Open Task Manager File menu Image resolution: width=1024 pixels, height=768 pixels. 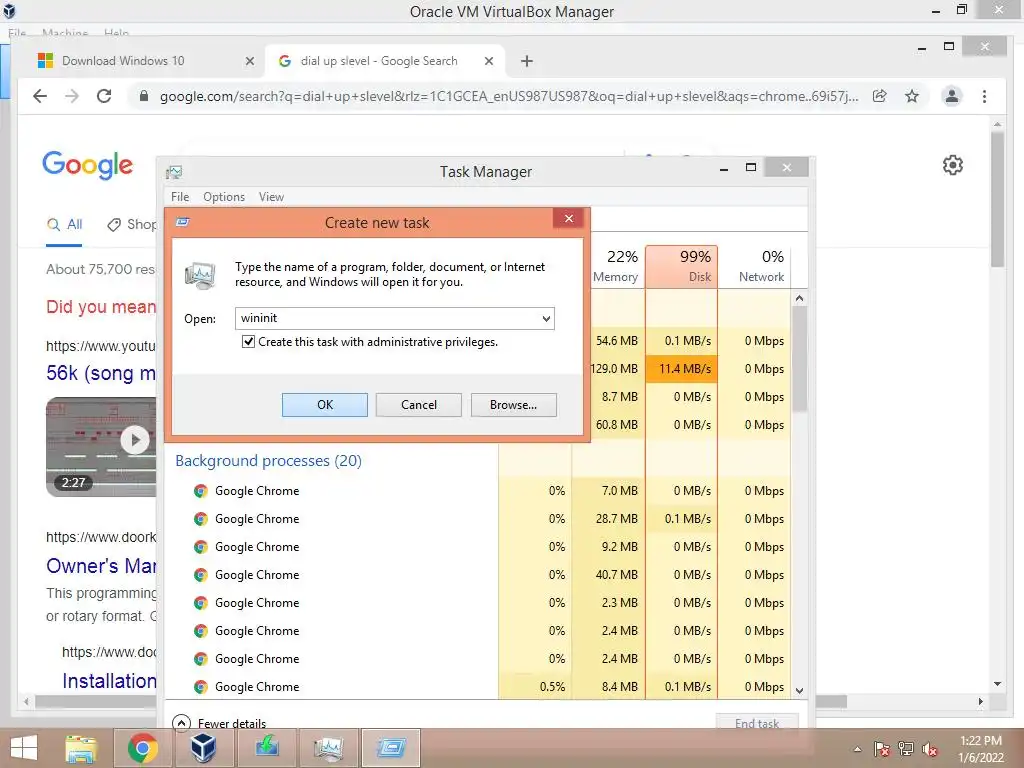(180, 197)
